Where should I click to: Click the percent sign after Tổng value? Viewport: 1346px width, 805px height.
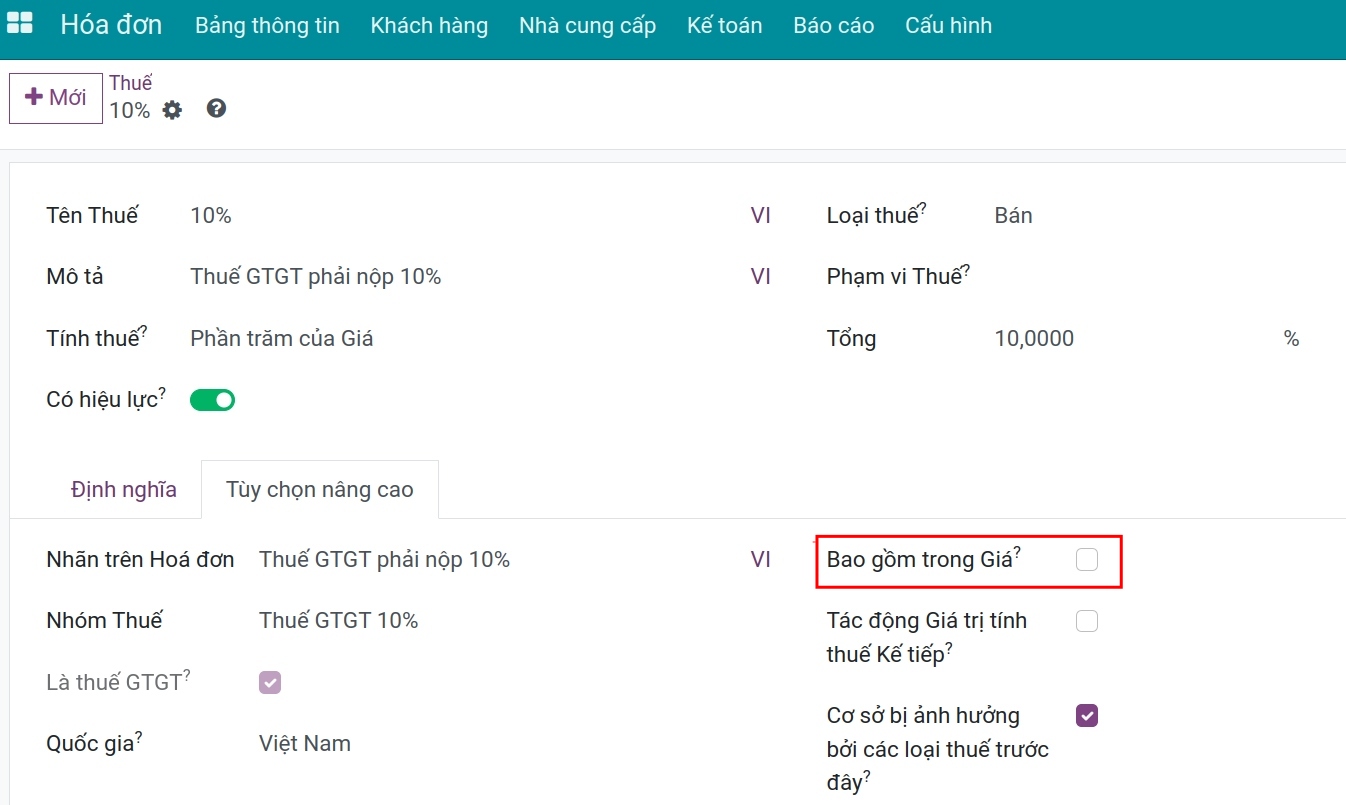[1291, 339]
